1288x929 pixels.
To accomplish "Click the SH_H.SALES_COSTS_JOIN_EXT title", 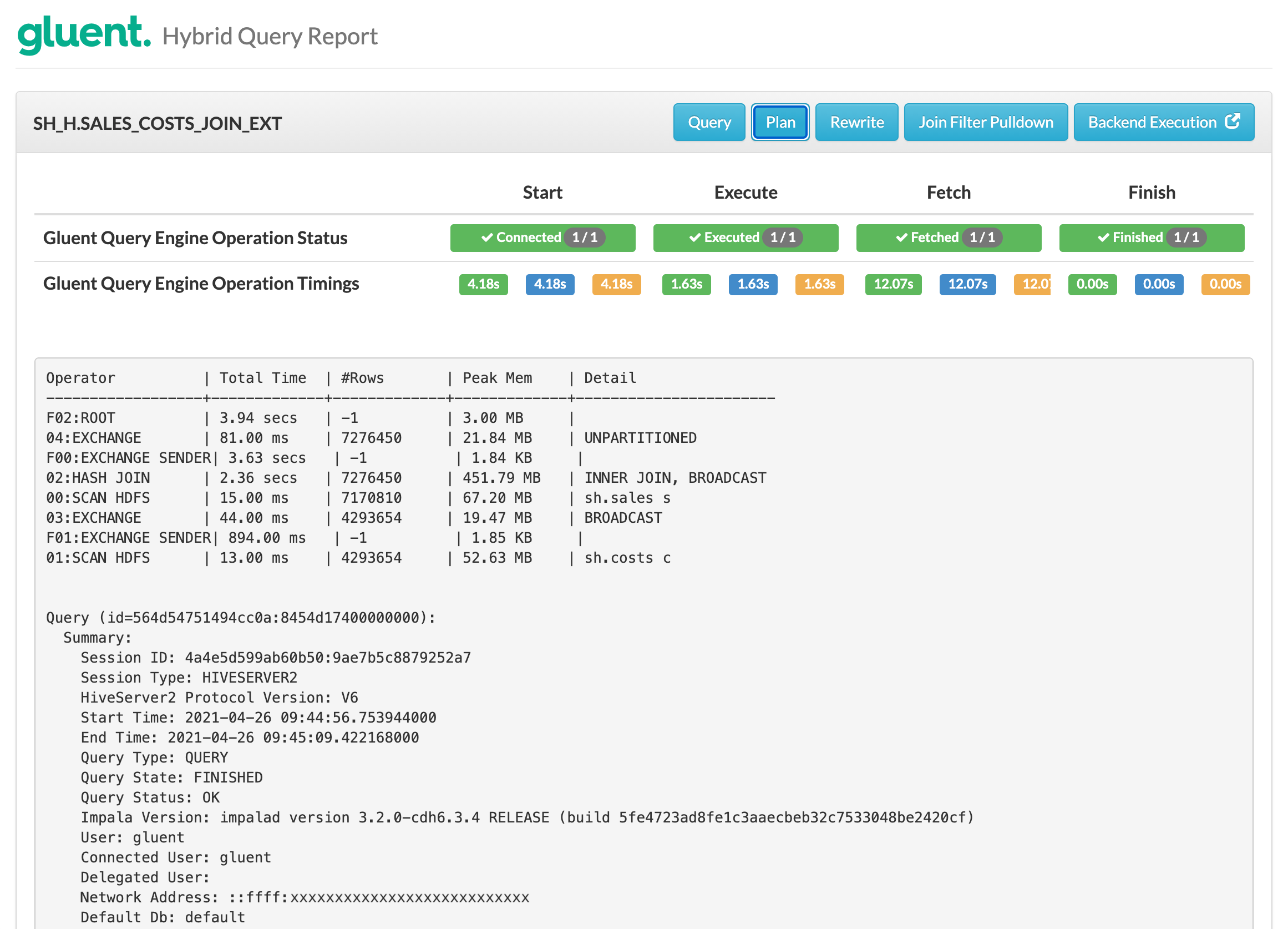I will coord(158,123).
